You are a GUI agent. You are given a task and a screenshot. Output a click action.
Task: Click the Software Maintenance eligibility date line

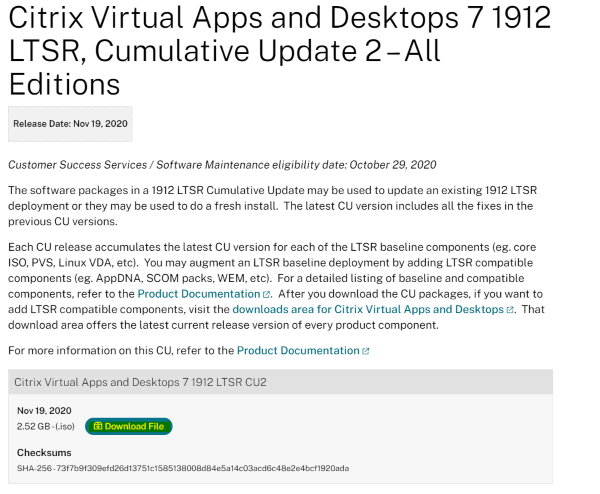(222, 165)
